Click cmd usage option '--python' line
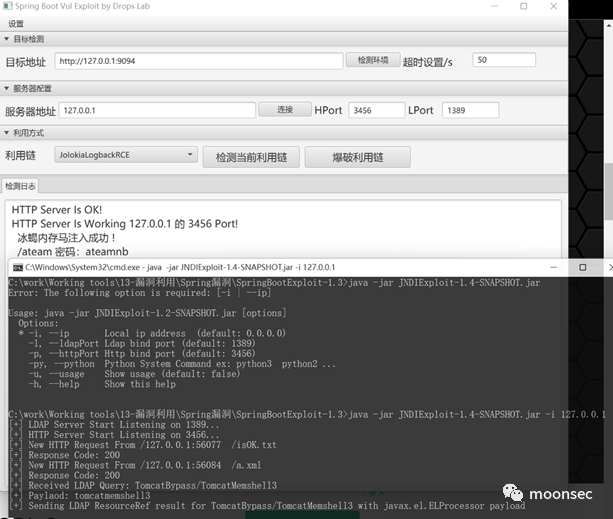Image resolution: width=613 pixels, height=519 pixels. coord(182,364)
